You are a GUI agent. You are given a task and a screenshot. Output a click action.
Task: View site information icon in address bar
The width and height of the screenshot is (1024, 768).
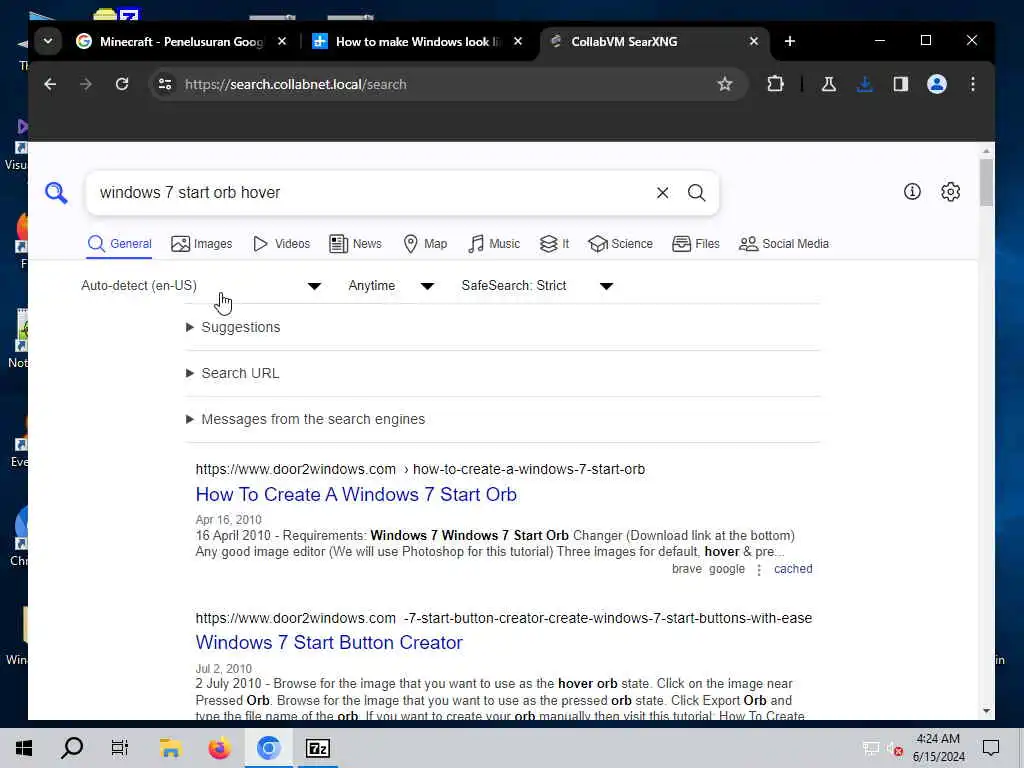(x=165, y=84)
